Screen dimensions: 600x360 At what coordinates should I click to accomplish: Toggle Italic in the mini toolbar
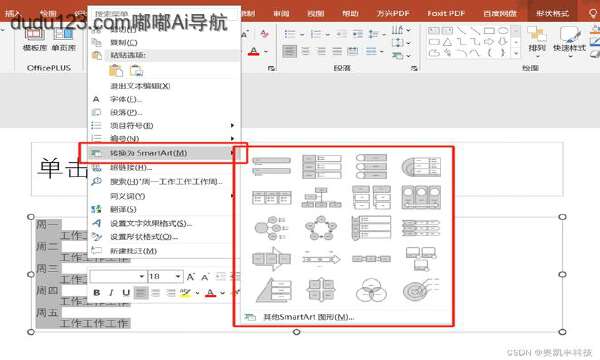click(x=111, y=293)
